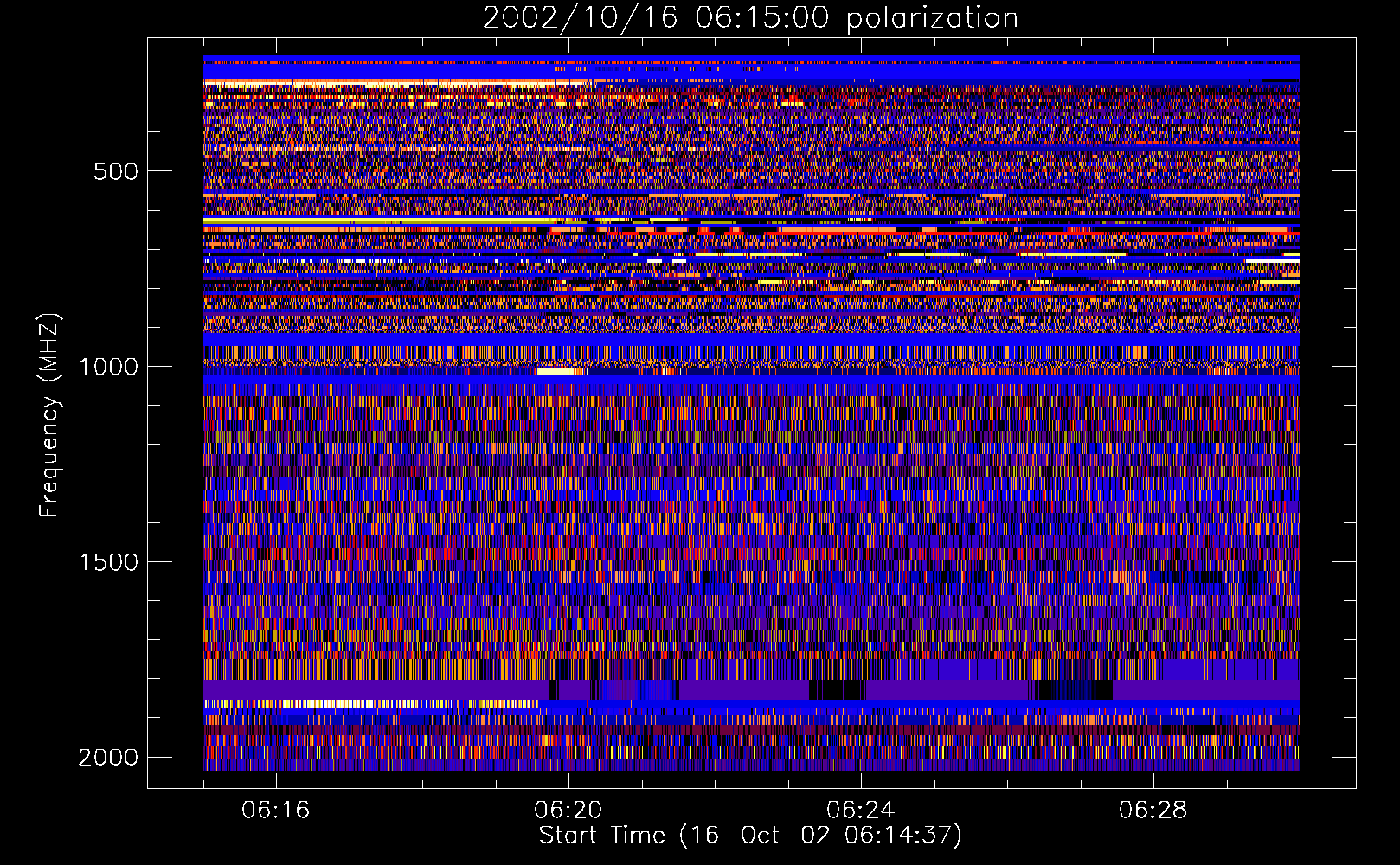Image resolution: width=1400 pixels, height=865 pixels.
Task: Click the 06:16 time tick label
Action: pos(276,811)
